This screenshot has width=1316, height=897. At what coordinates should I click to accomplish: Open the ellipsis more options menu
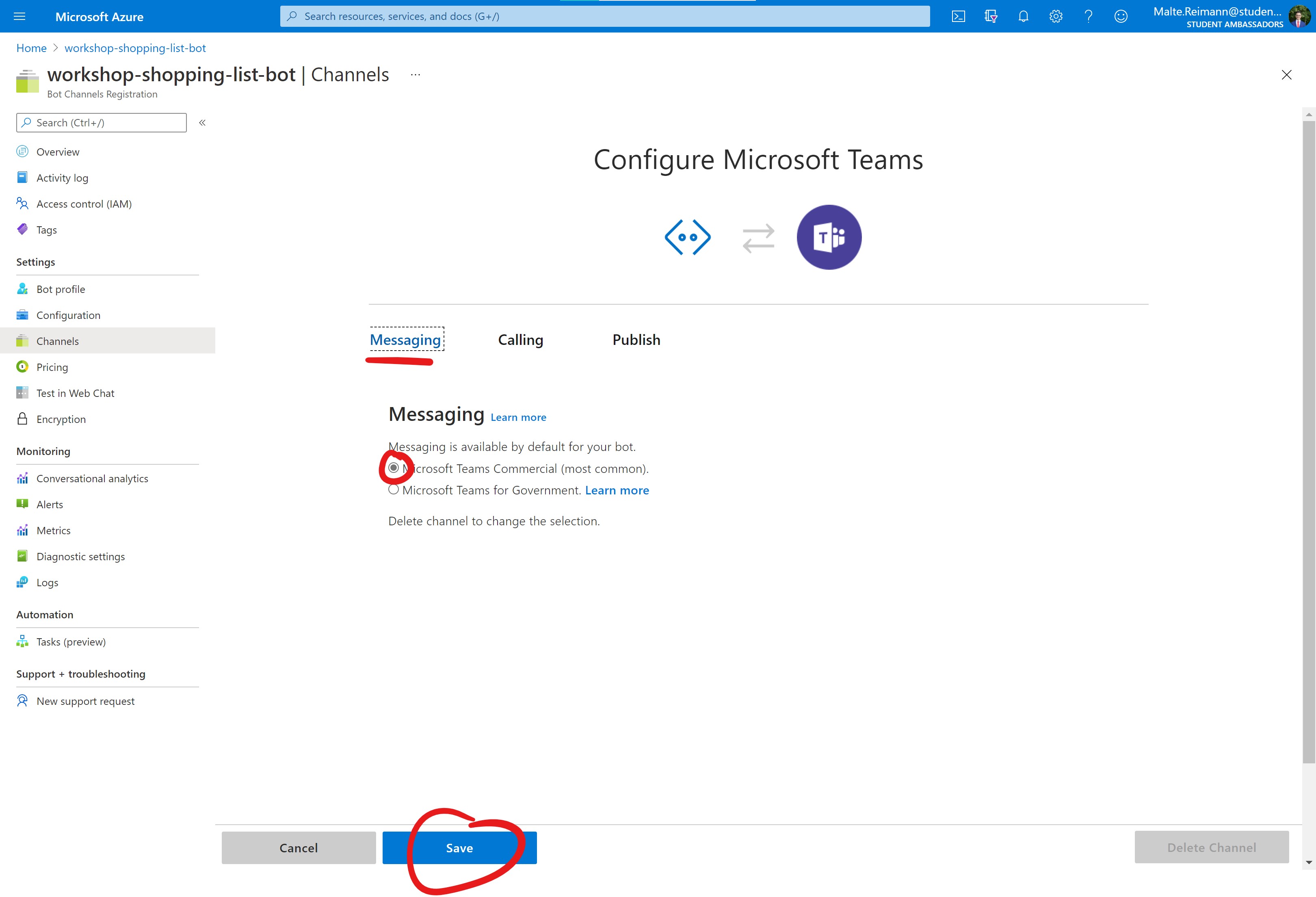pos(415,75)
